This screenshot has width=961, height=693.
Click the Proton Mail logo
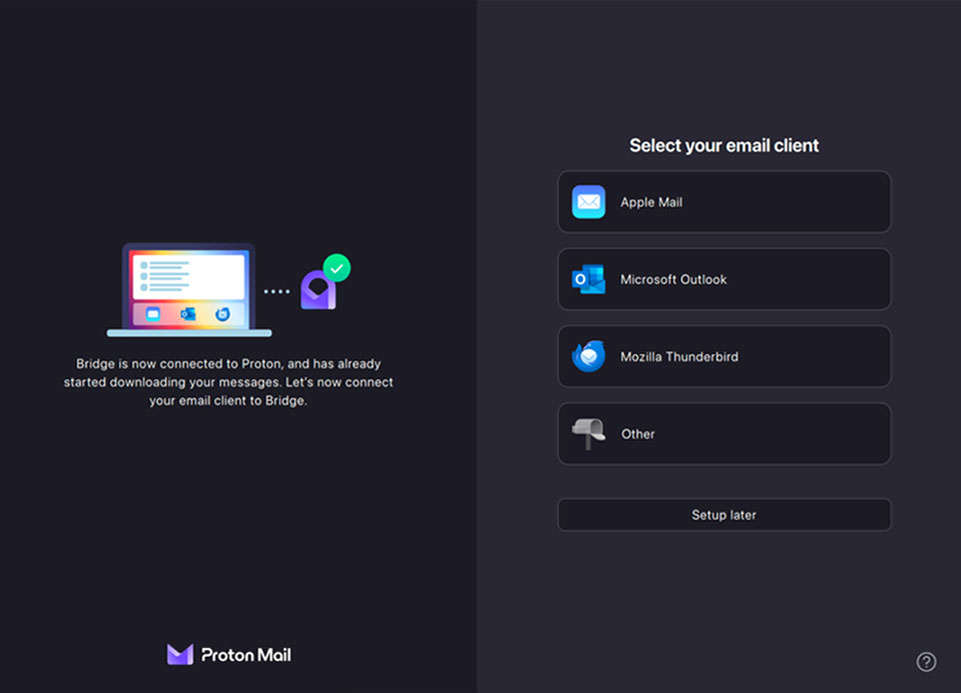coord(229,654)
